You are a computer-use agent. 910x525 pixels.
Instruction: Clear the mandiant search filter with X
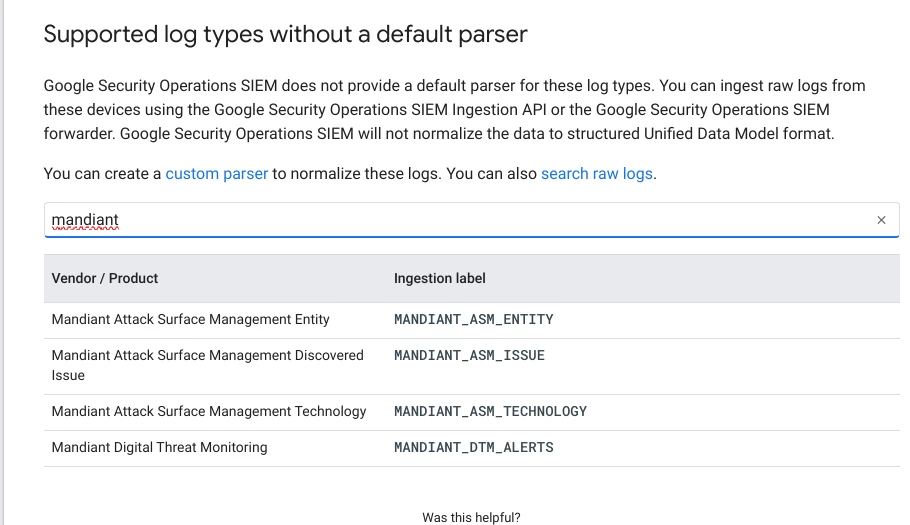[881, 220]
